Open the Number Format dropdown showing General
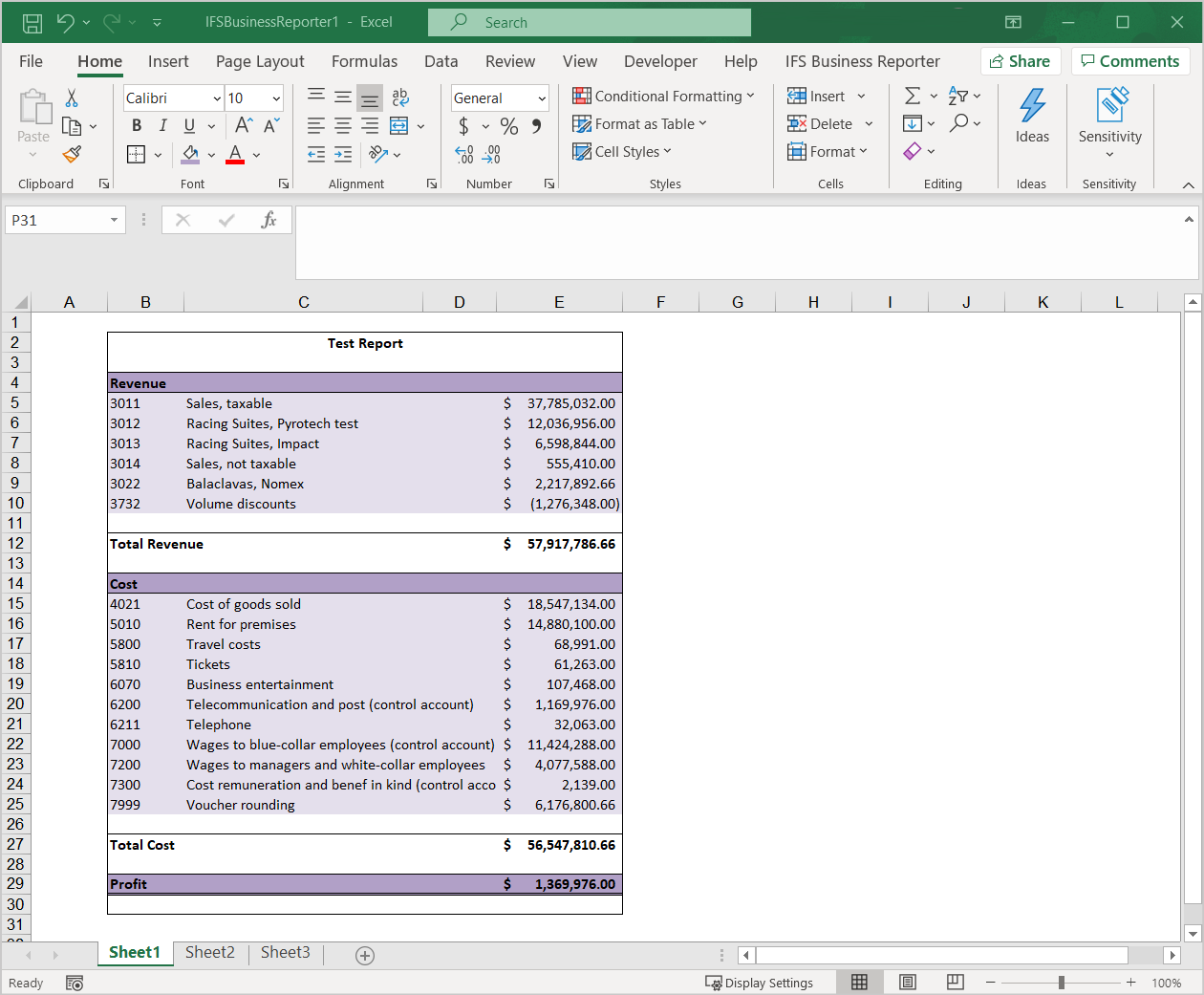This screenshot has height=995, width=1204. tap(499, 97)
